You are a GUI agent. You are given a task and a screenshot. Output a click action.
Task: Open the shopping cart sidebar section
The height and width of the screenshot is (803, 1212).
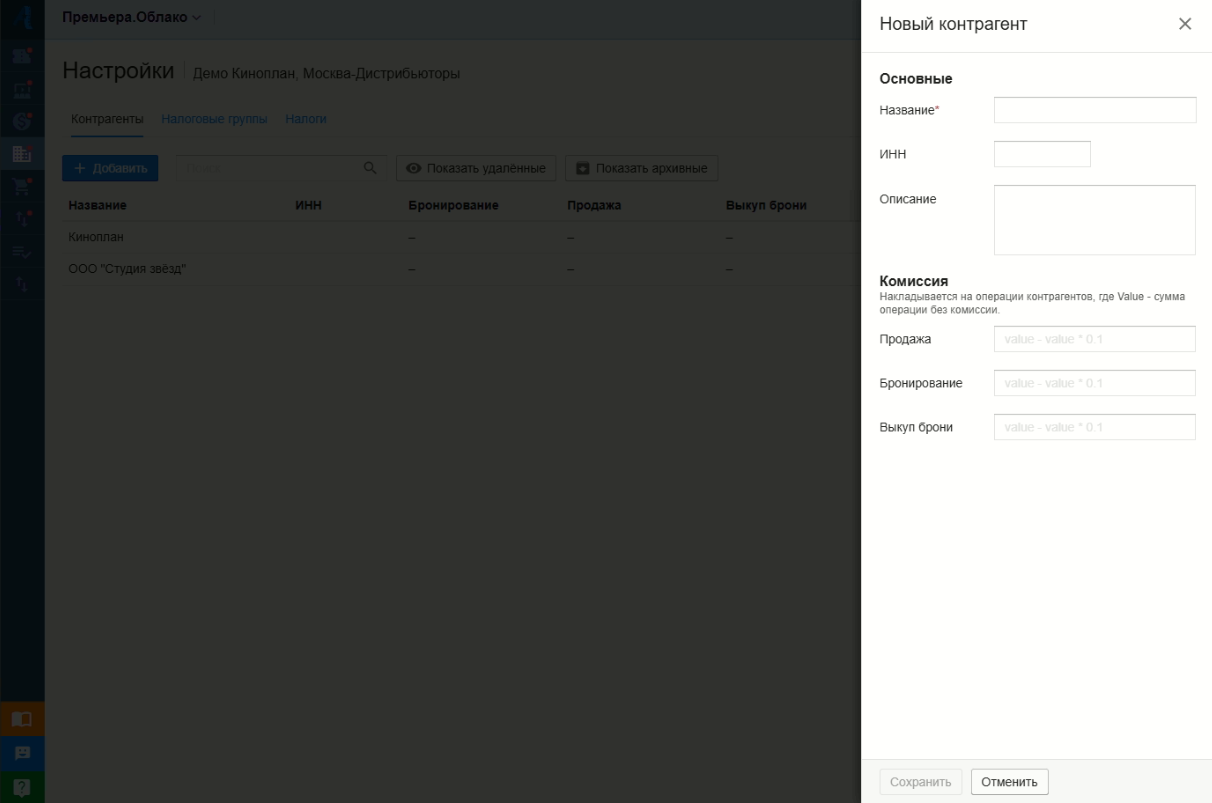(21, 187)
